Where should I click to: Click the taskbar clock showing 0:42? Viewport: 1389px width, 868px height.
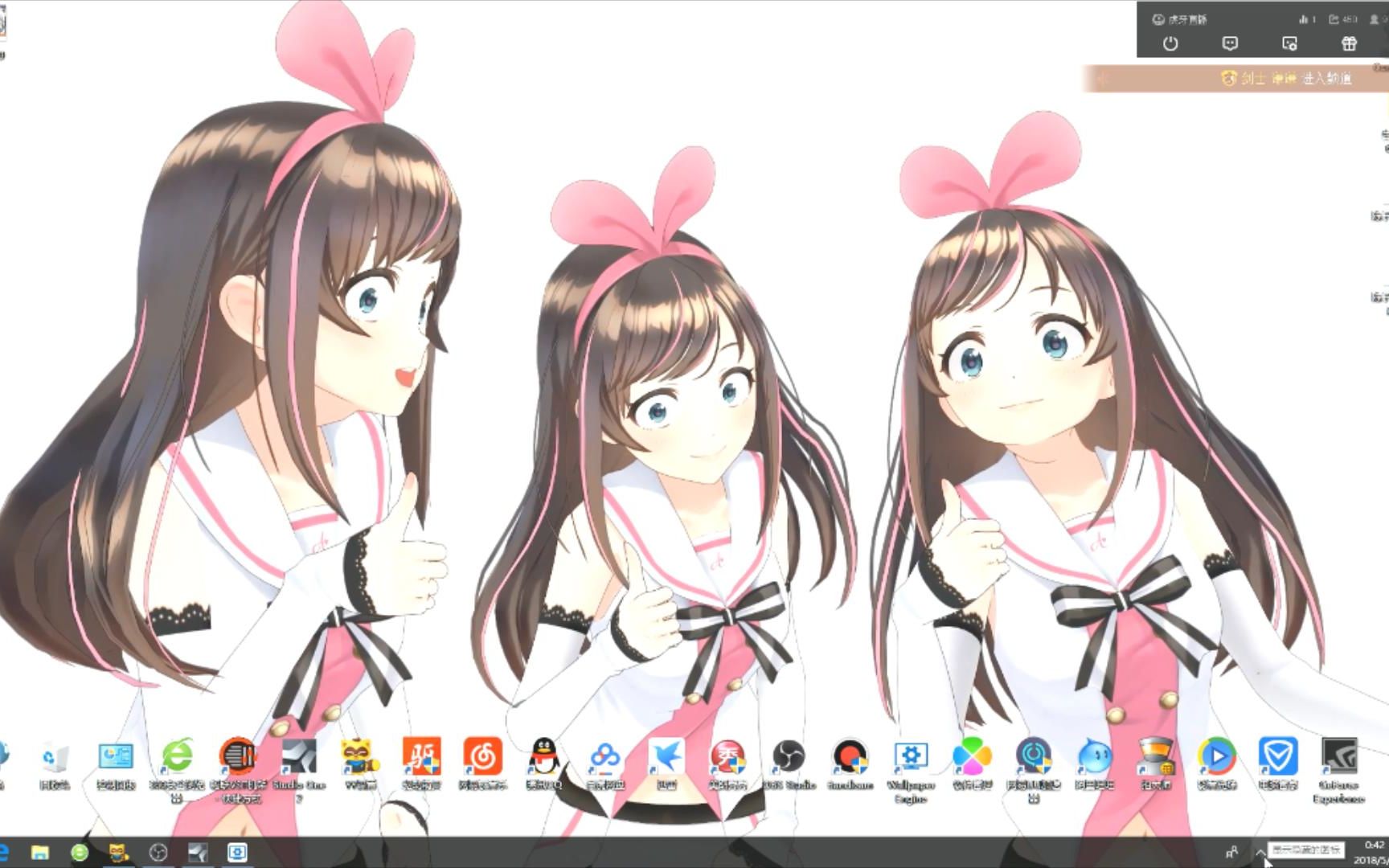tap(1371, 852)
